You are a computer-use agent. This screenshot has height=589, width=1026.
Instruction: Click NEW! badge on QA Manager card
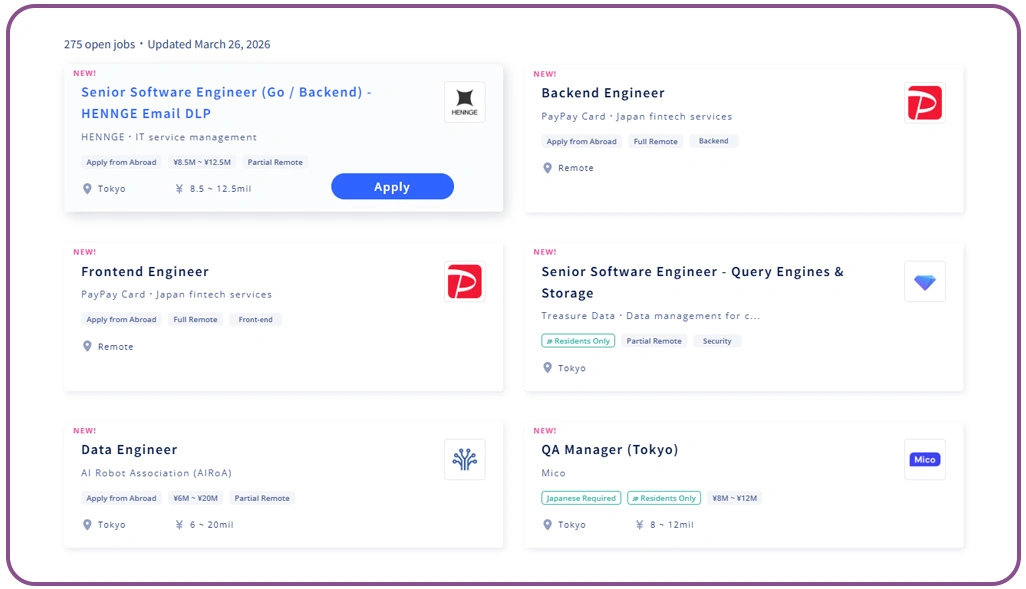click(x=545, y=431)
